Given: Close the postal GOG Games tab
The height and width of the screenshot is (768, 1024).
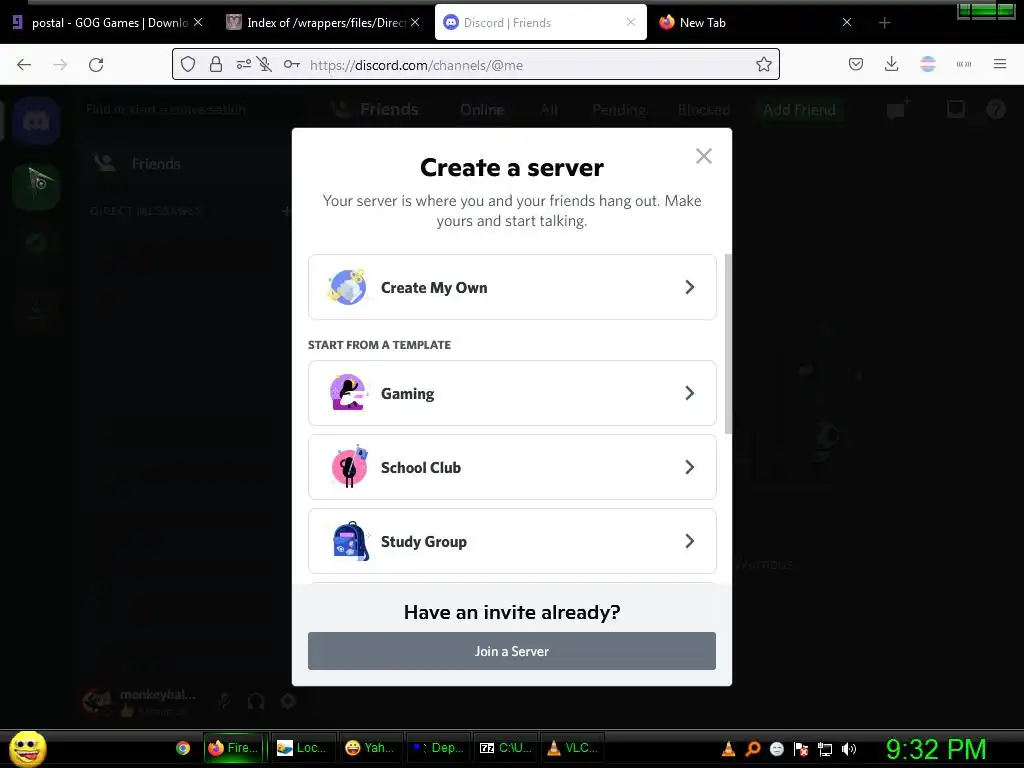Looking at the screenshot, I should [x=198, y=22].
